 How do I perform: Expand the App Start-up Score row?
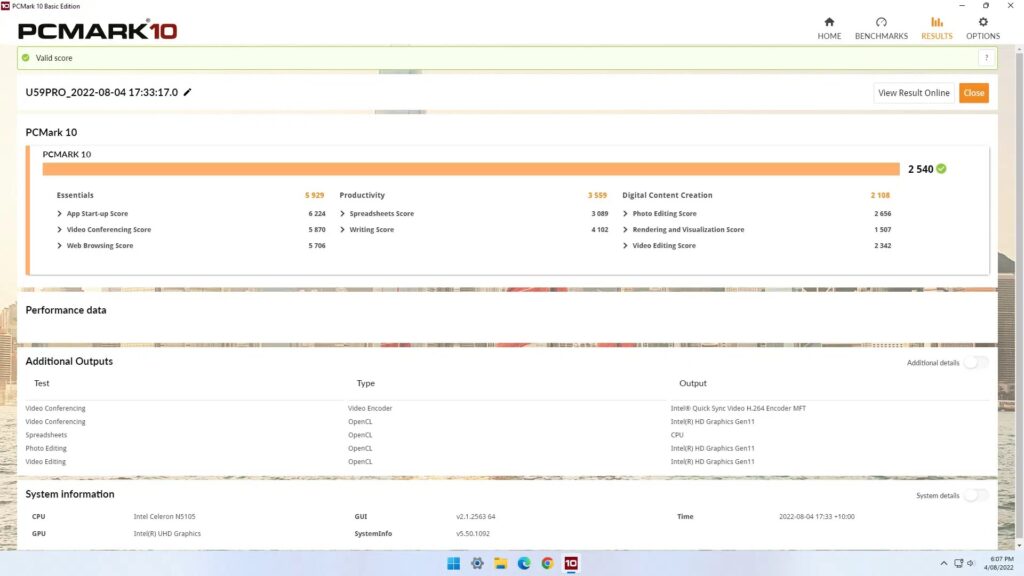pos(60,214)
